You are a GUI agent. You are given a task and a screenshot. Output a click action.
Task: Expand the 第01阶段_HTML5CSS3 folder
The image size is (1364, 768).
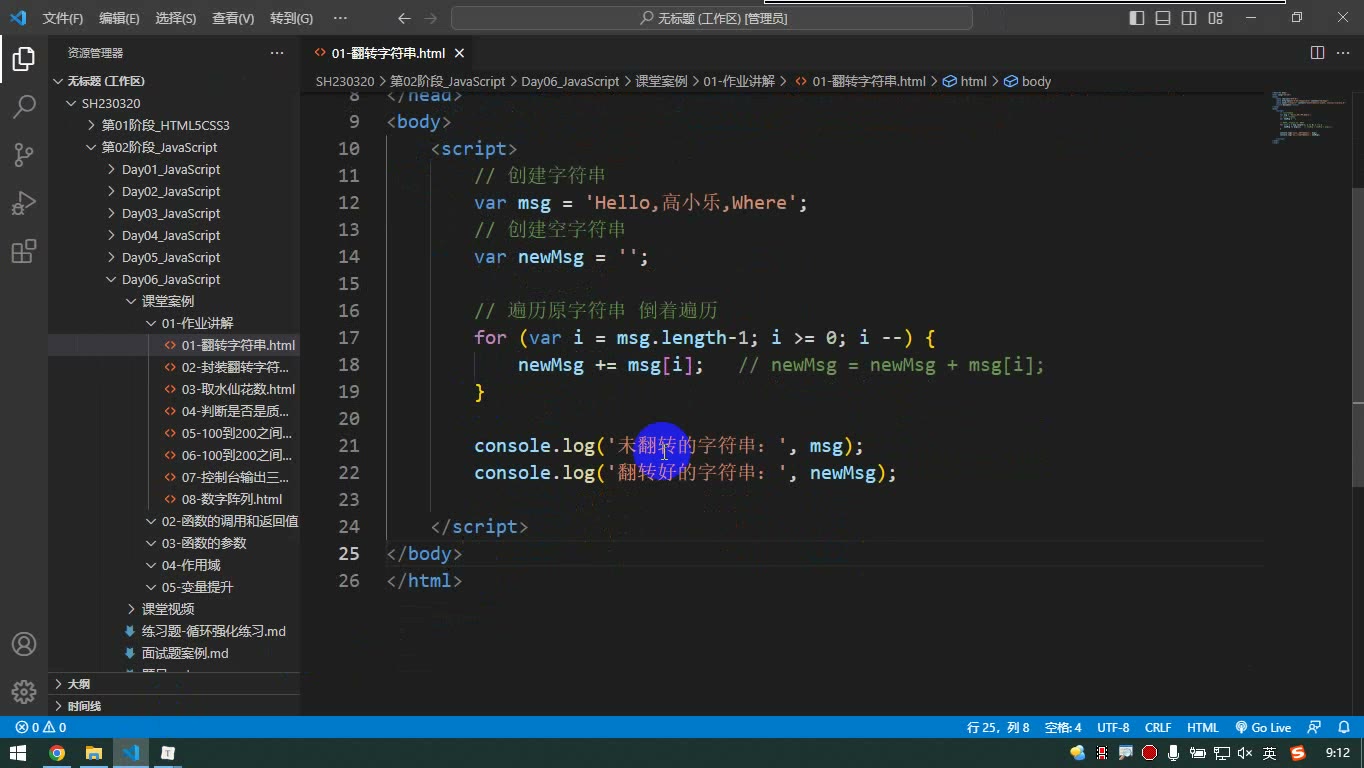click(166, 125)
